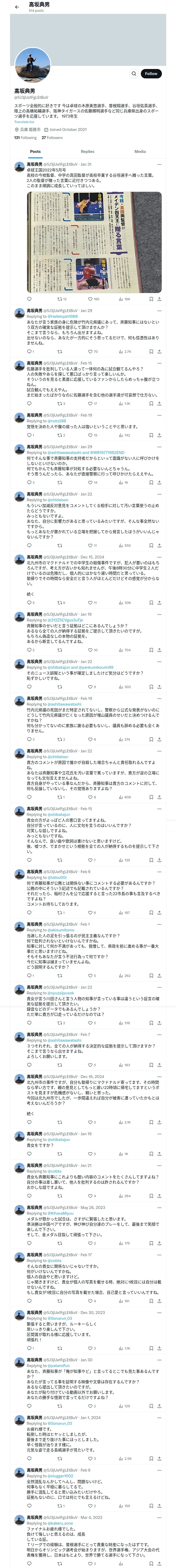Screen dimensions: 176x1568
Task: Go back using the arrow icon
Action: pyautogui.click(x=16, y=7)
